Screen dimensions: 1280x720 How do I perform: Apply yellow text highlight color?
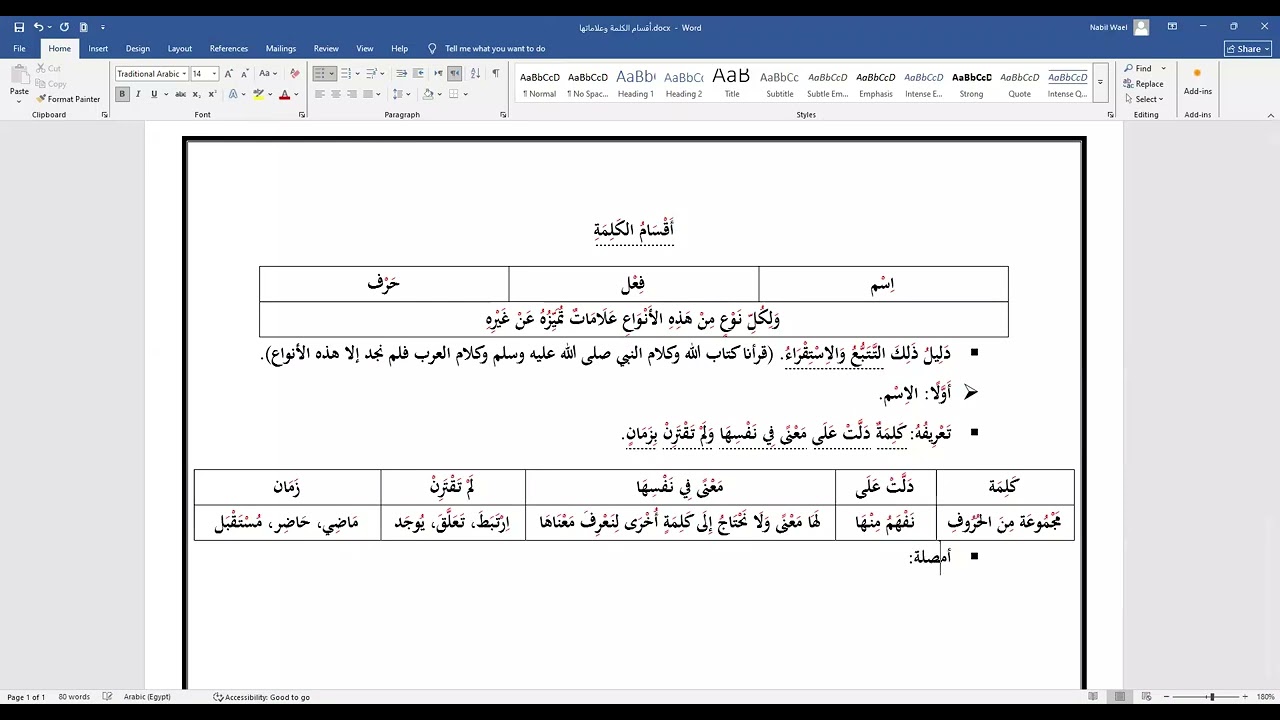258,94
